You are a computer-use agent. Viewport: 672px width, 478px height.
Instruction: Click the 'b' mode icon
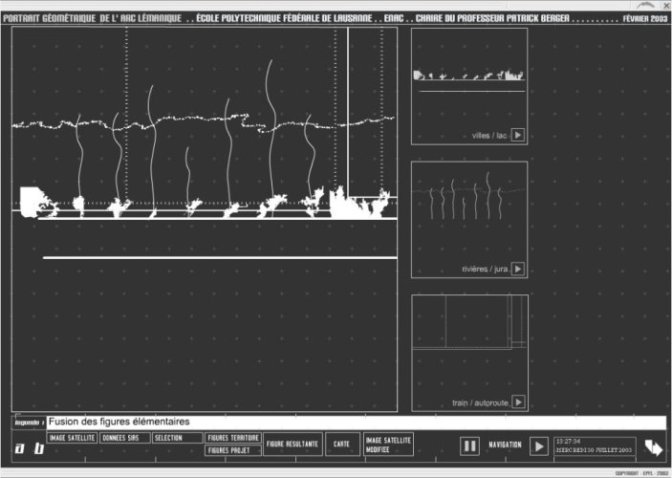[x=39, y=448]
